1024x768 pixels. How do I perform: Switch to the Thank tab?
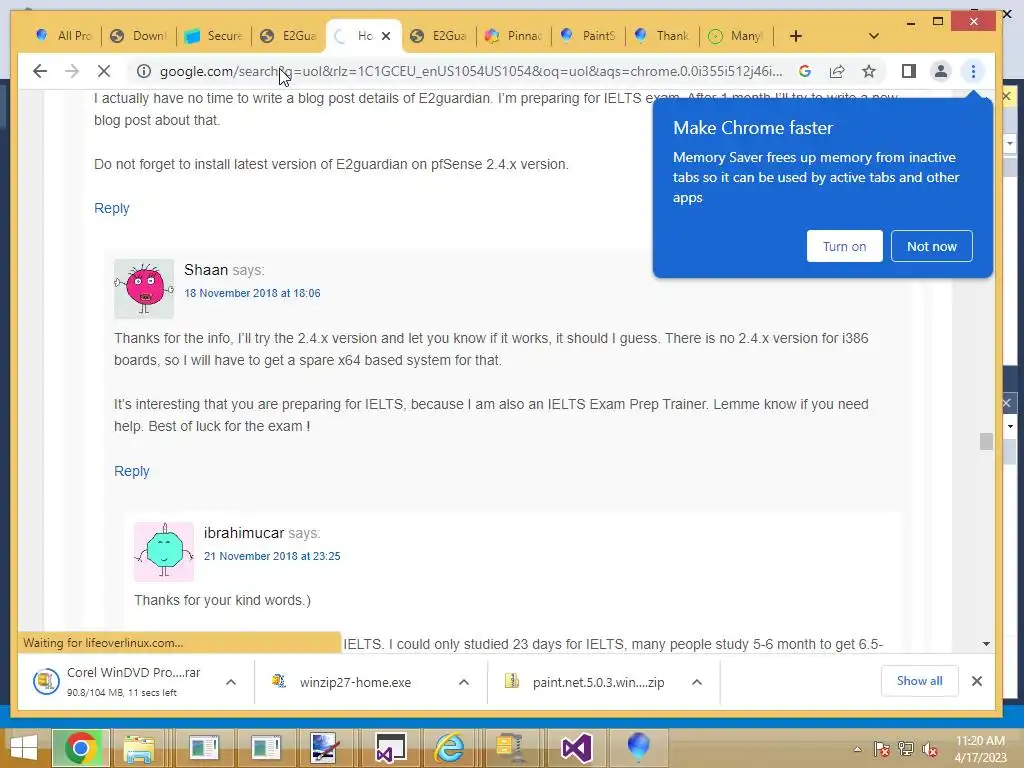click(x=663, y=36)
